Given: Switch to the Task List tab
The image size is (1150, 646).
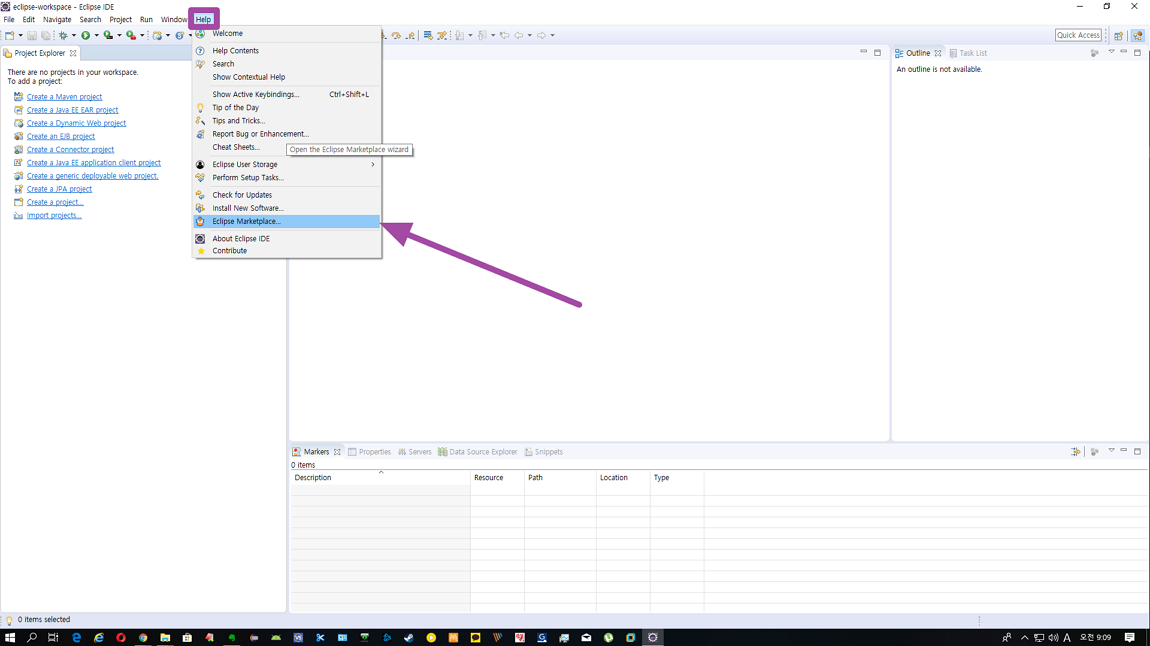Looking at the screenshot, I should click(968, 54).
